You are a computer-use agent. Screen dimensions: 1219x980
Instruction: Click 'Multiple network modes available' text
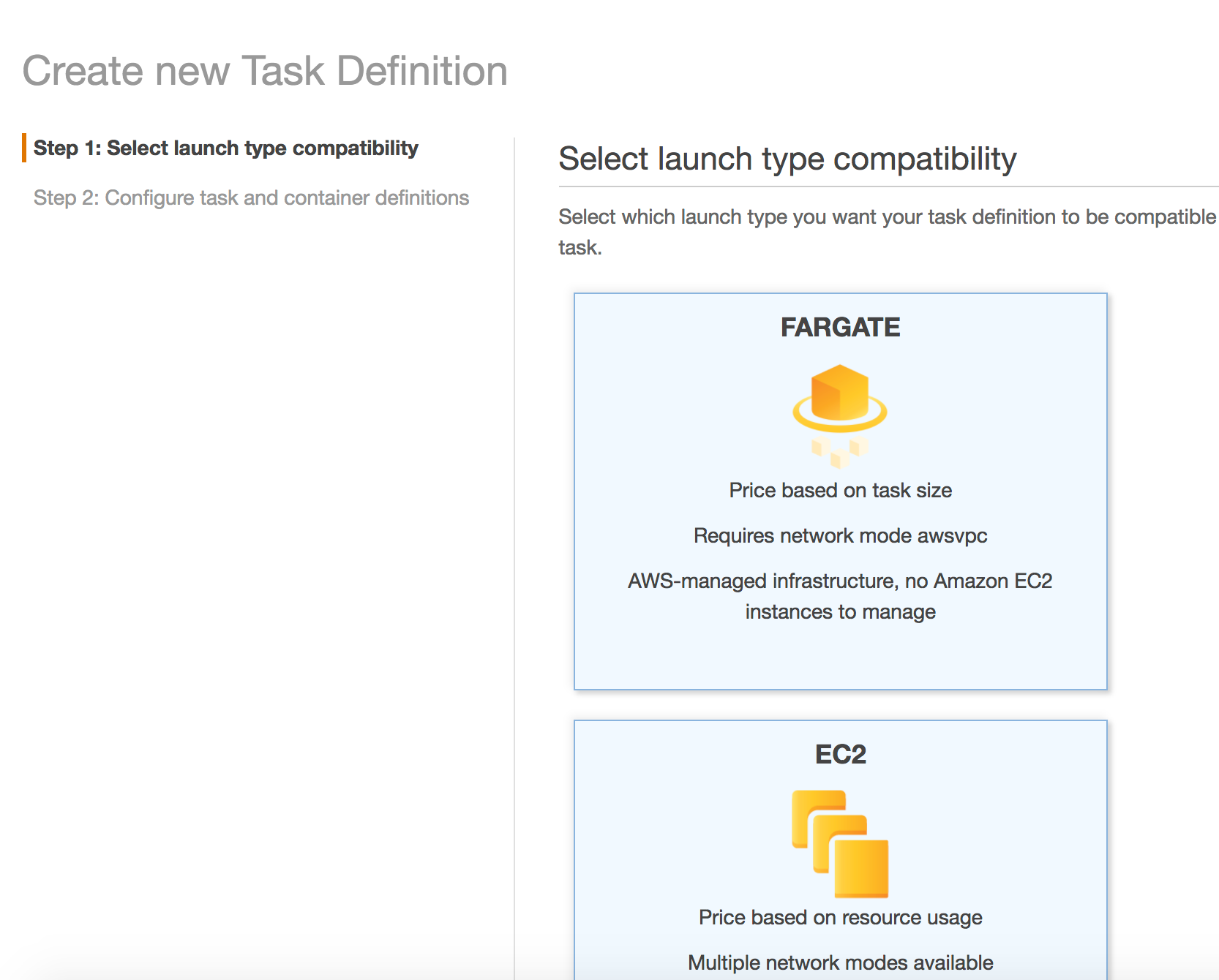click(840, 962)
